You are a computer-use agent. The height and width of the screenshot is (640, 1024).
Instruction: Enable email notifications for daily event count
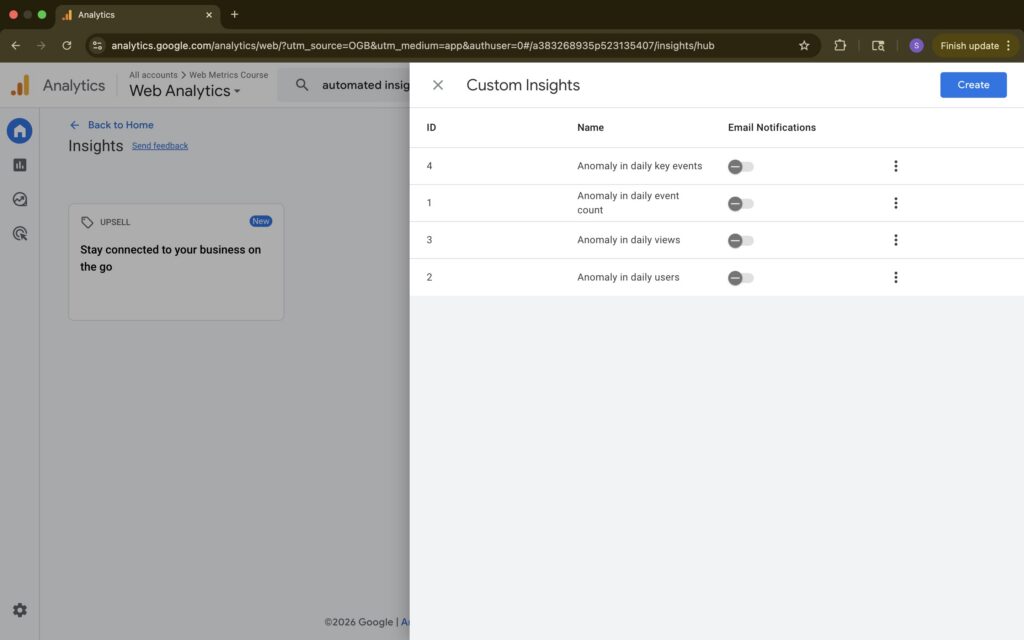pos(741,204)
